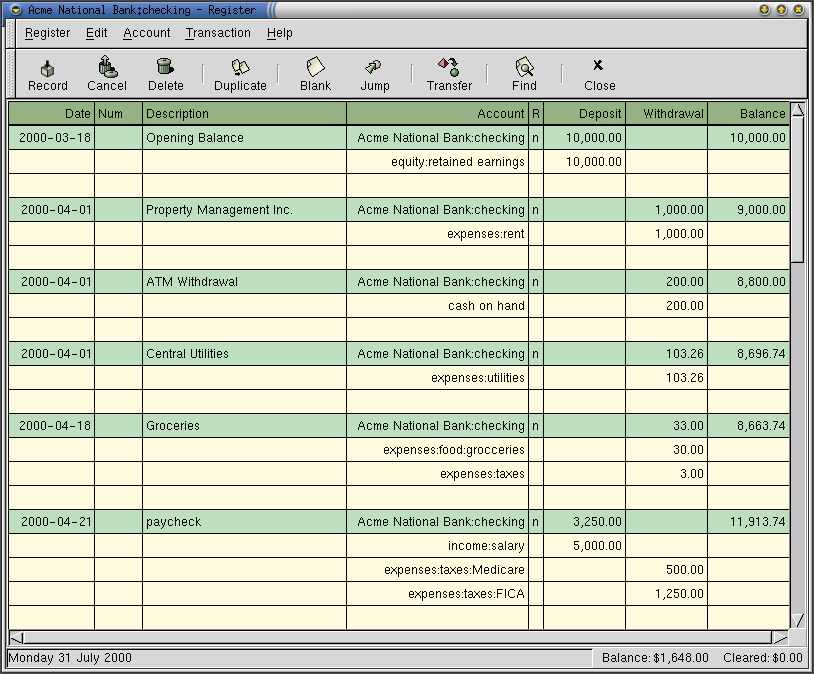814x674 pixels.
Task: Open the window menu icon in the title bar
Action: 16,10
